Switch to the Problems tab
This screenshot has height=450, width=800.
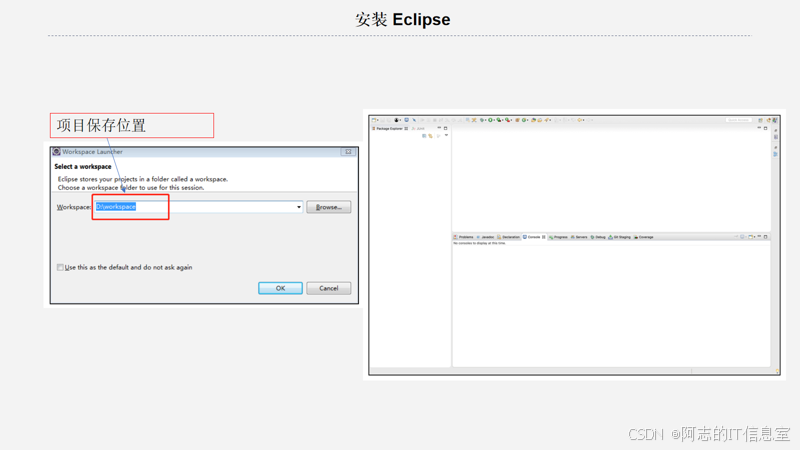tap(463, 237)
